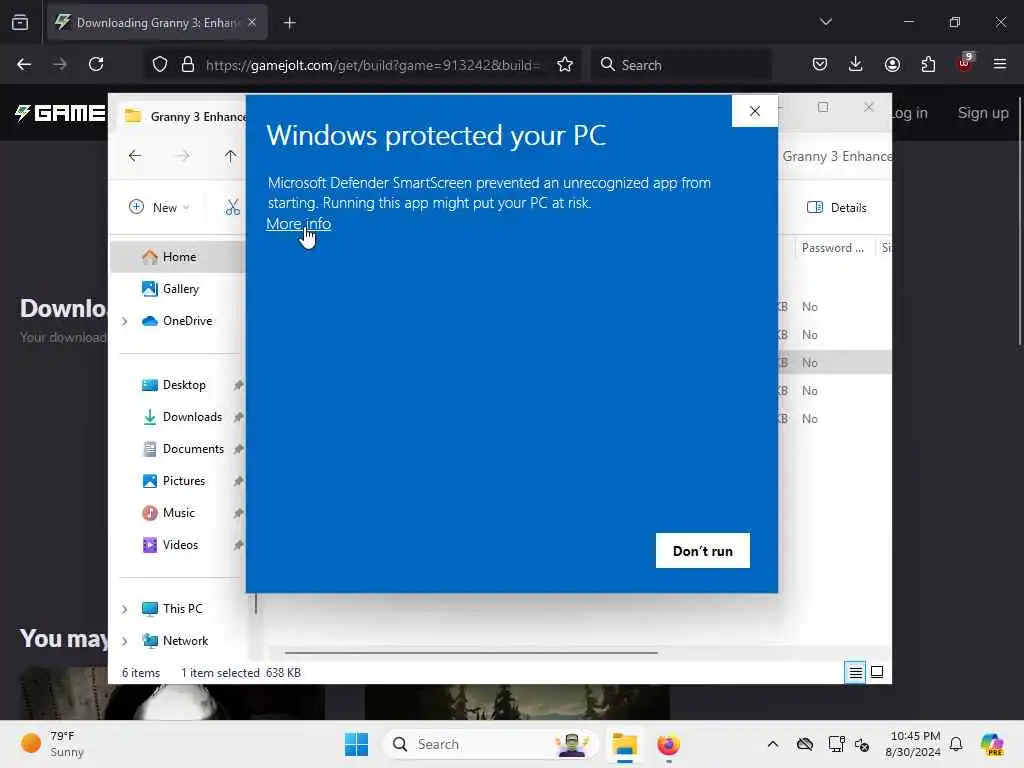Open Videos quick access folder
This screenshot has width=1024, height=768.
click(x=180, y=545)
